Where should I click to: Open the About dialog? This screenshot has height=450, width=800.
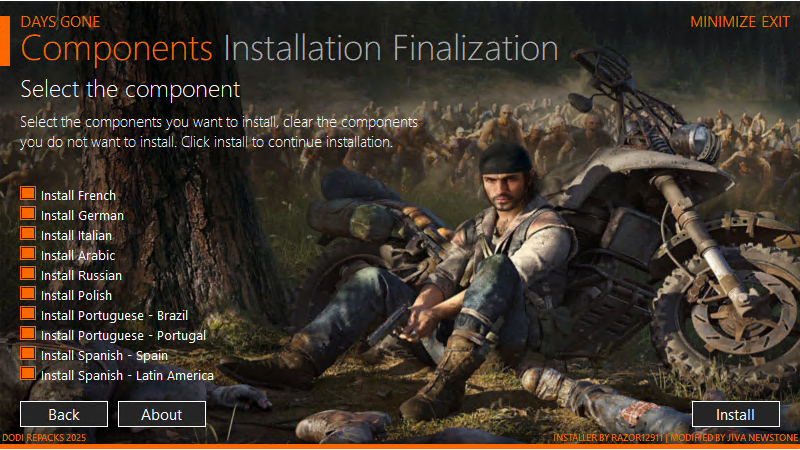162,414
